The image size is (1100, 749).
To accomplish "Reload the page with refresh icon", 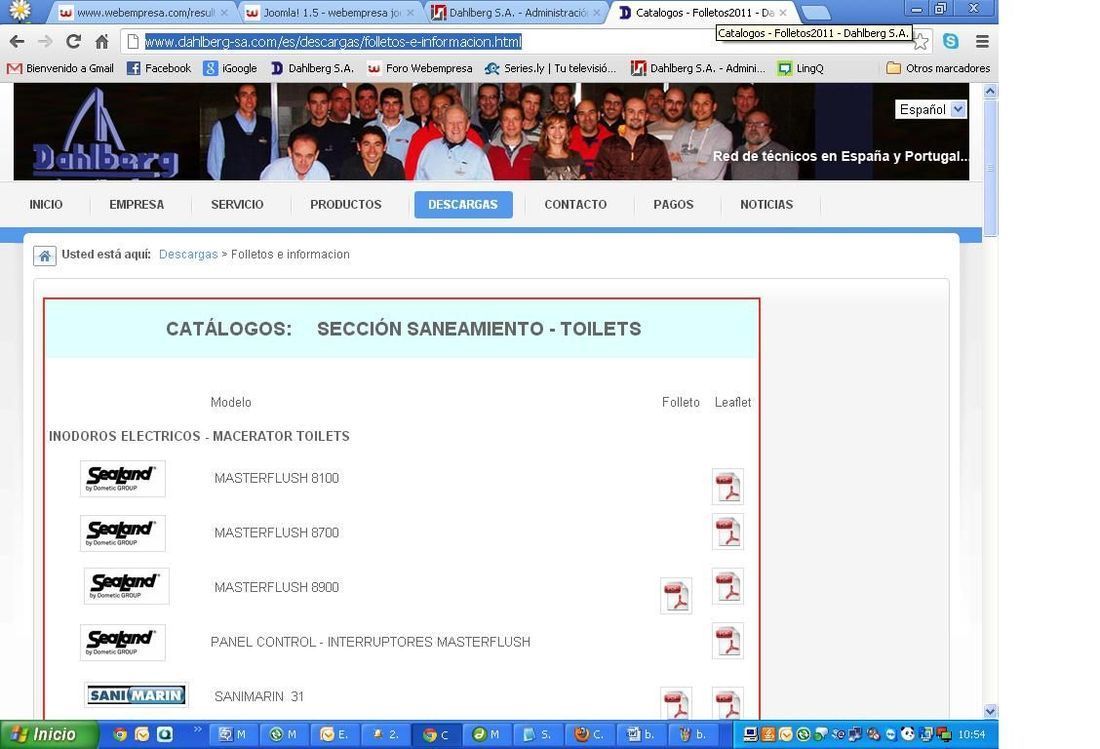I will click(74, 41).
